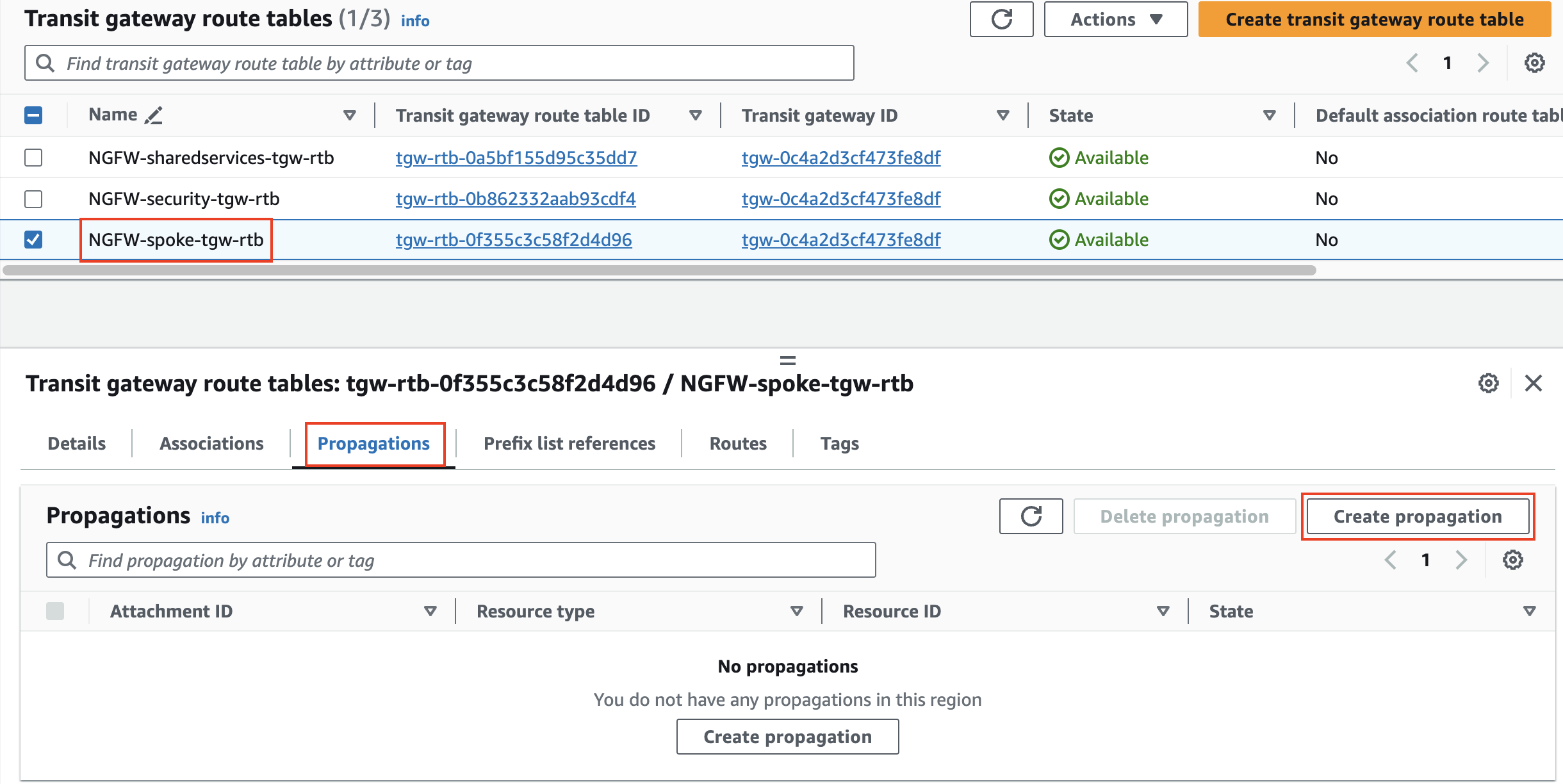Sort by Transit gateway route table ID arrow
This screenshot has height=784, width=1563.
696,115
